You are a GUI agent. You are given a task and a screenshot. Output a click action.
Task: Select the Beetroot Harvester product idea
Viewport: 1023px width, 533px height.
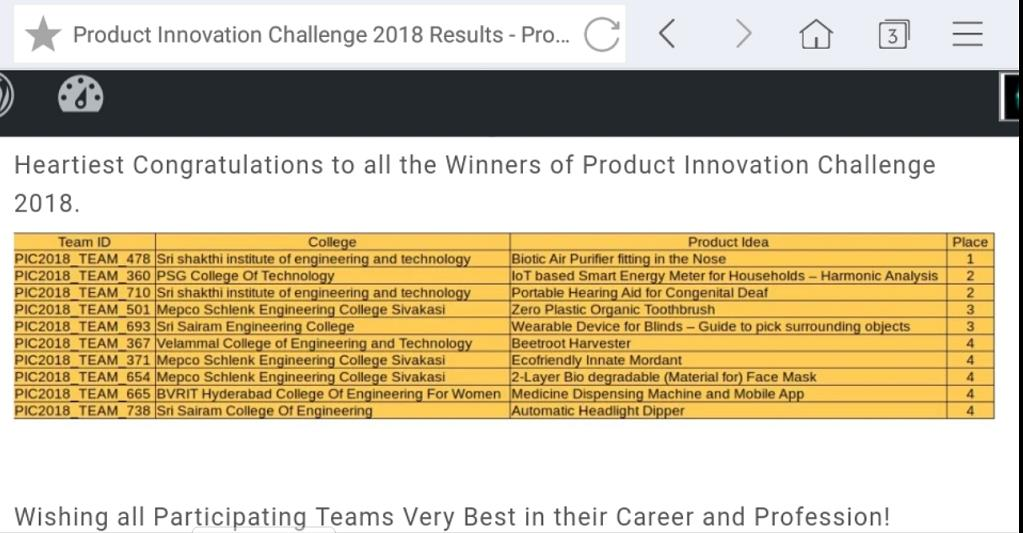[x=571, y=343]
